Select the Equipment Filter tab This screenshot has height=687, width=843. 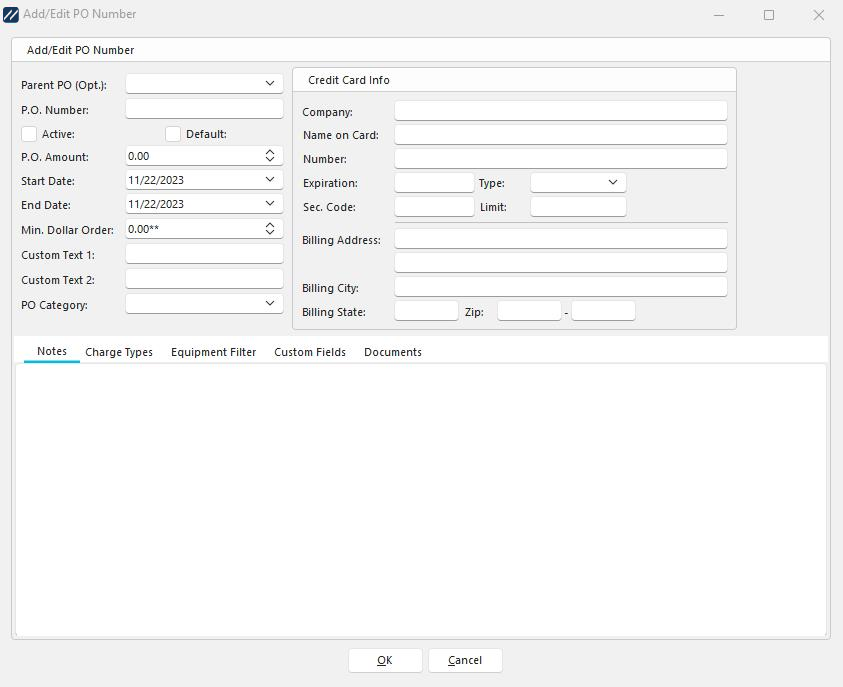point(213,352)
